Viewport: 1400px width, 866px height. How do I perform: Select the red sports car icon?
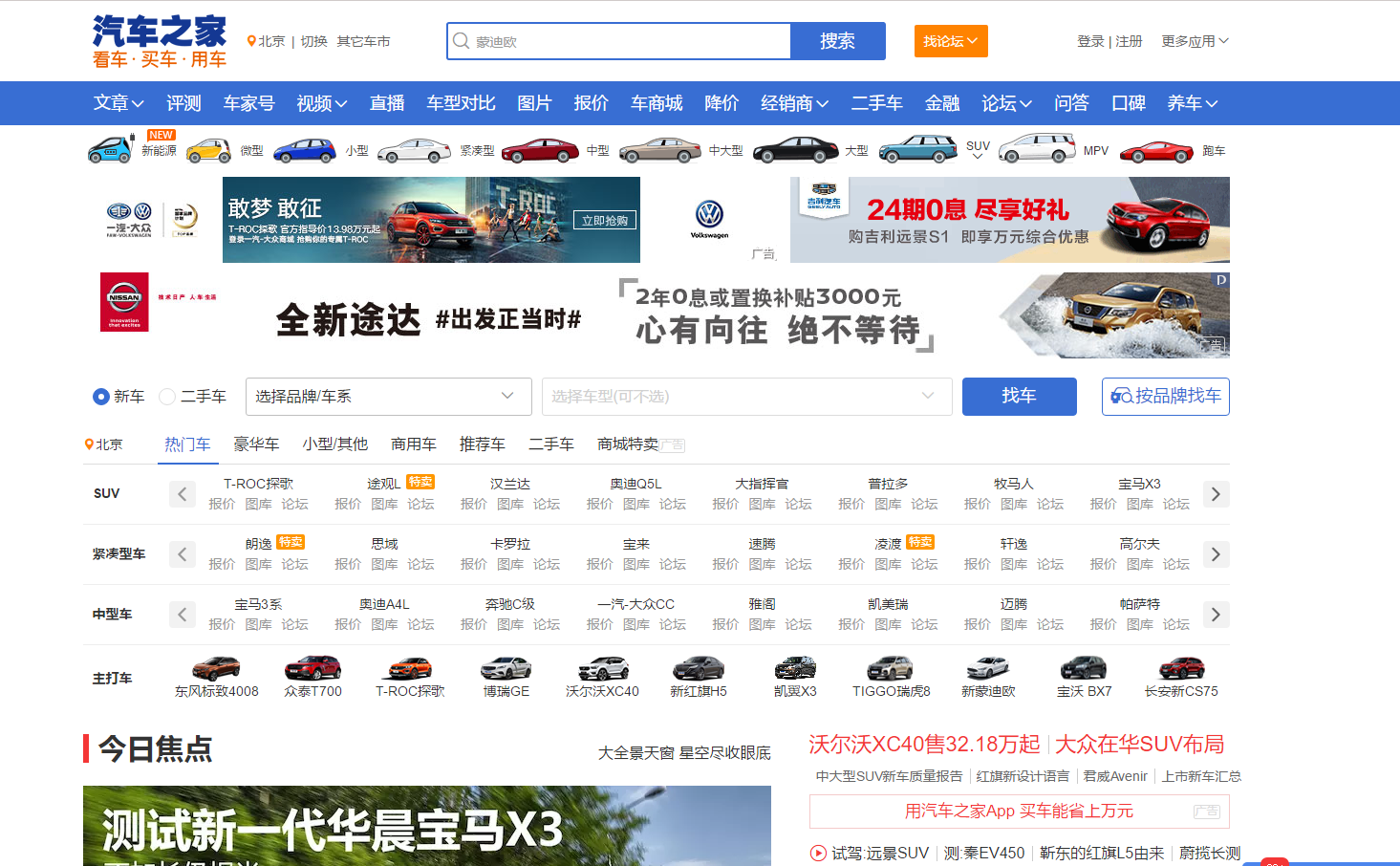1156,151
